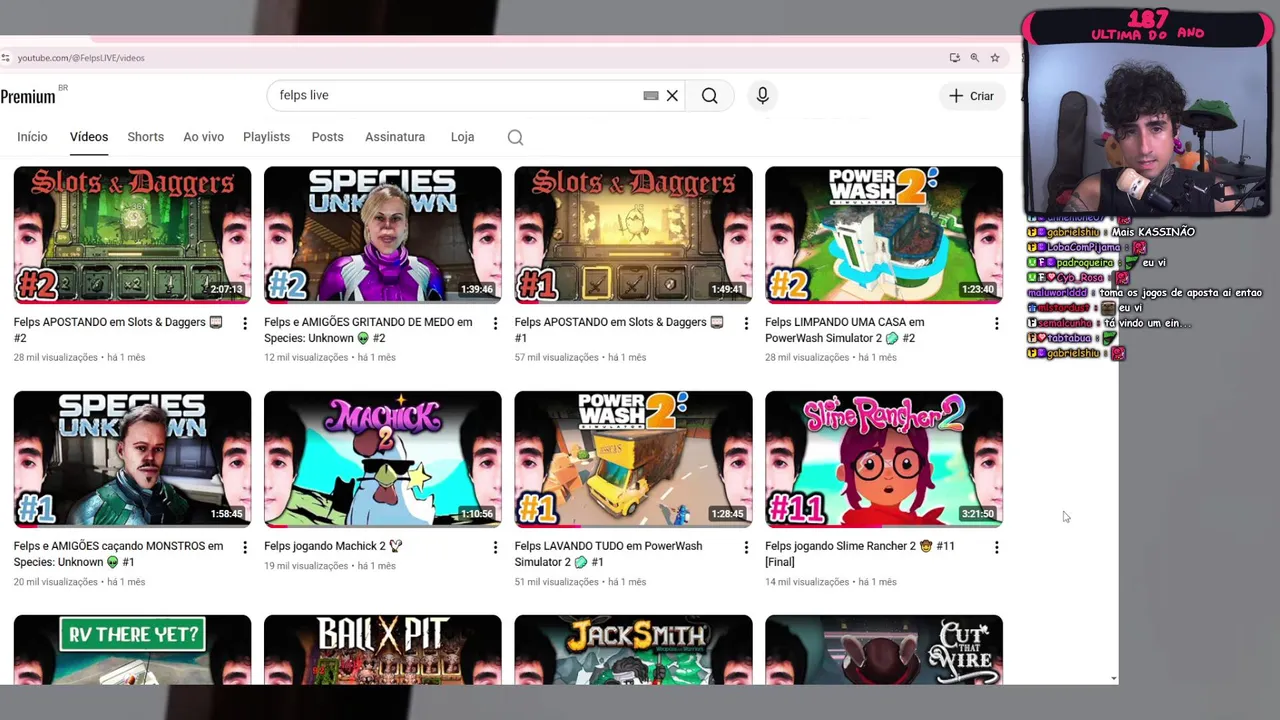The width and height of the screenshot is (1280, 720).
Task: Play Slots & Daggers #1 thumbnail (1:49:41)
Action: tap(633, 234)
